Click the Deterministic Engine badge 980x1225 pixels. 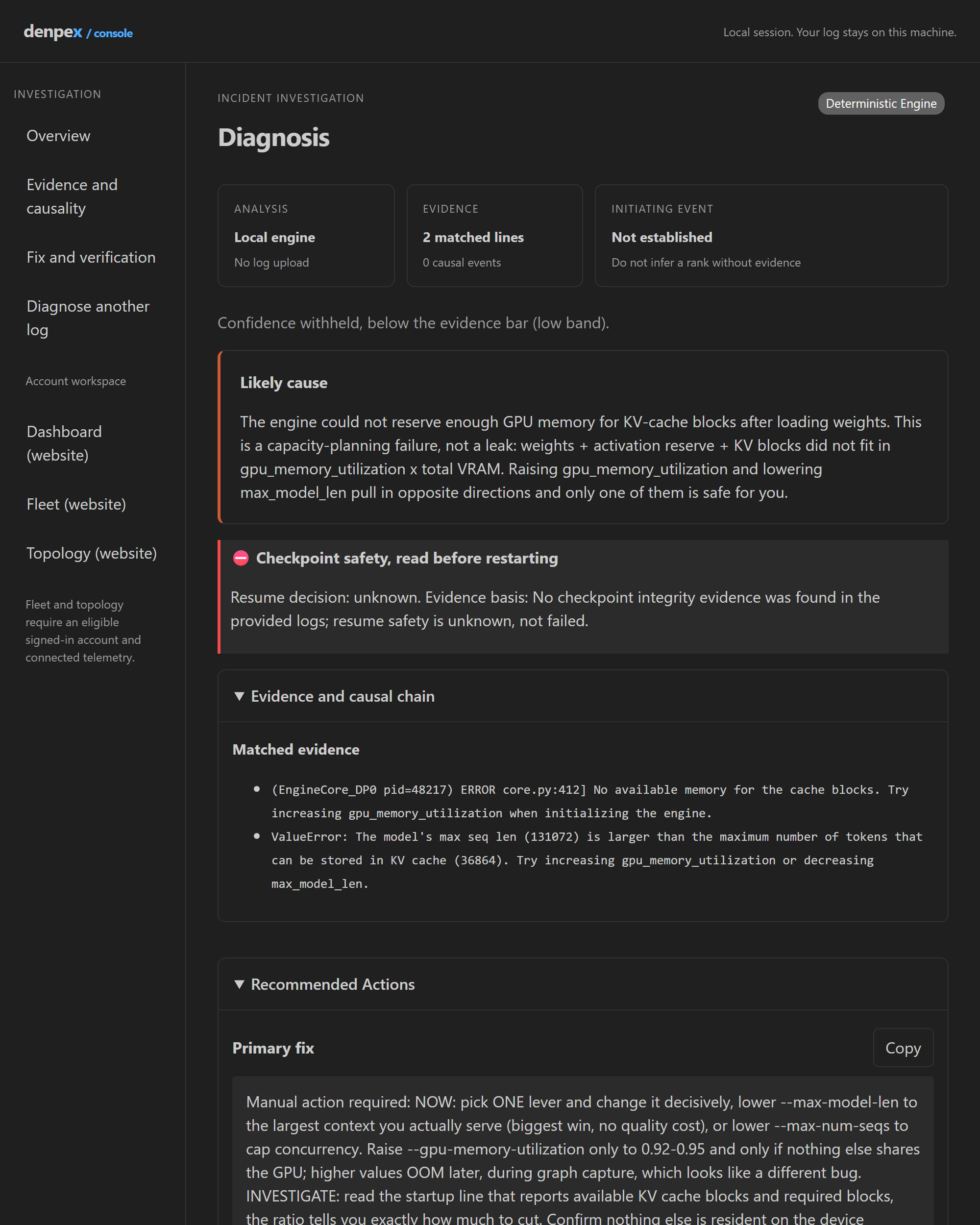click(881, 103)
